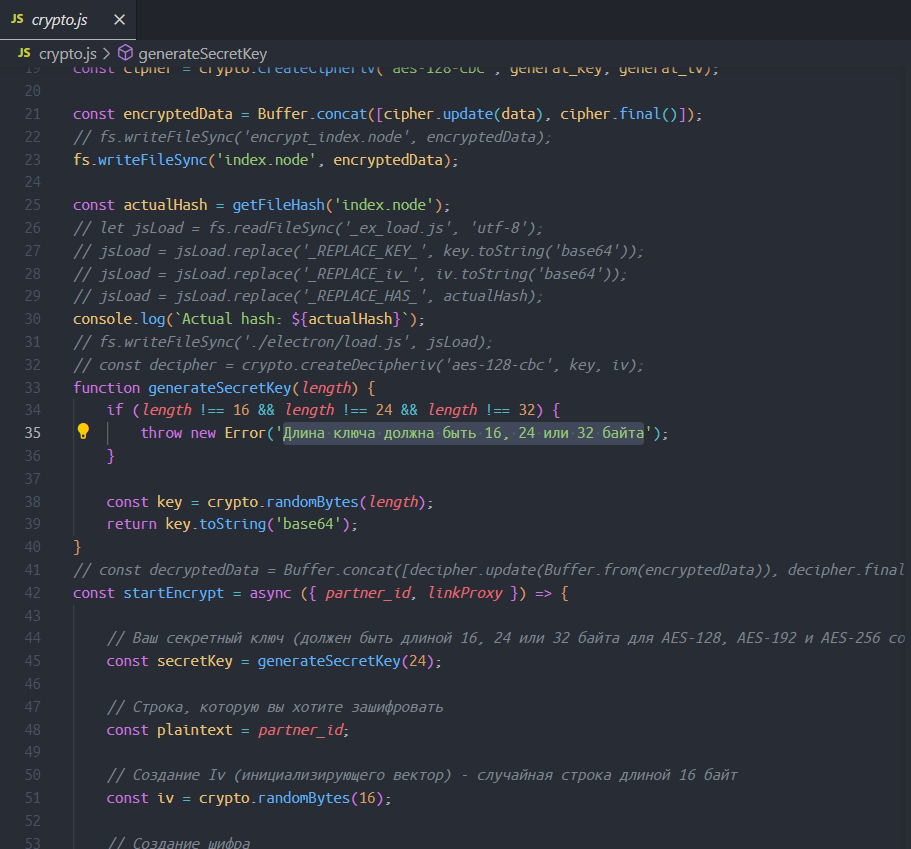911x849 pixels.
Task: Click the number 16 on line 34
Action: click(x=241, y=410)
